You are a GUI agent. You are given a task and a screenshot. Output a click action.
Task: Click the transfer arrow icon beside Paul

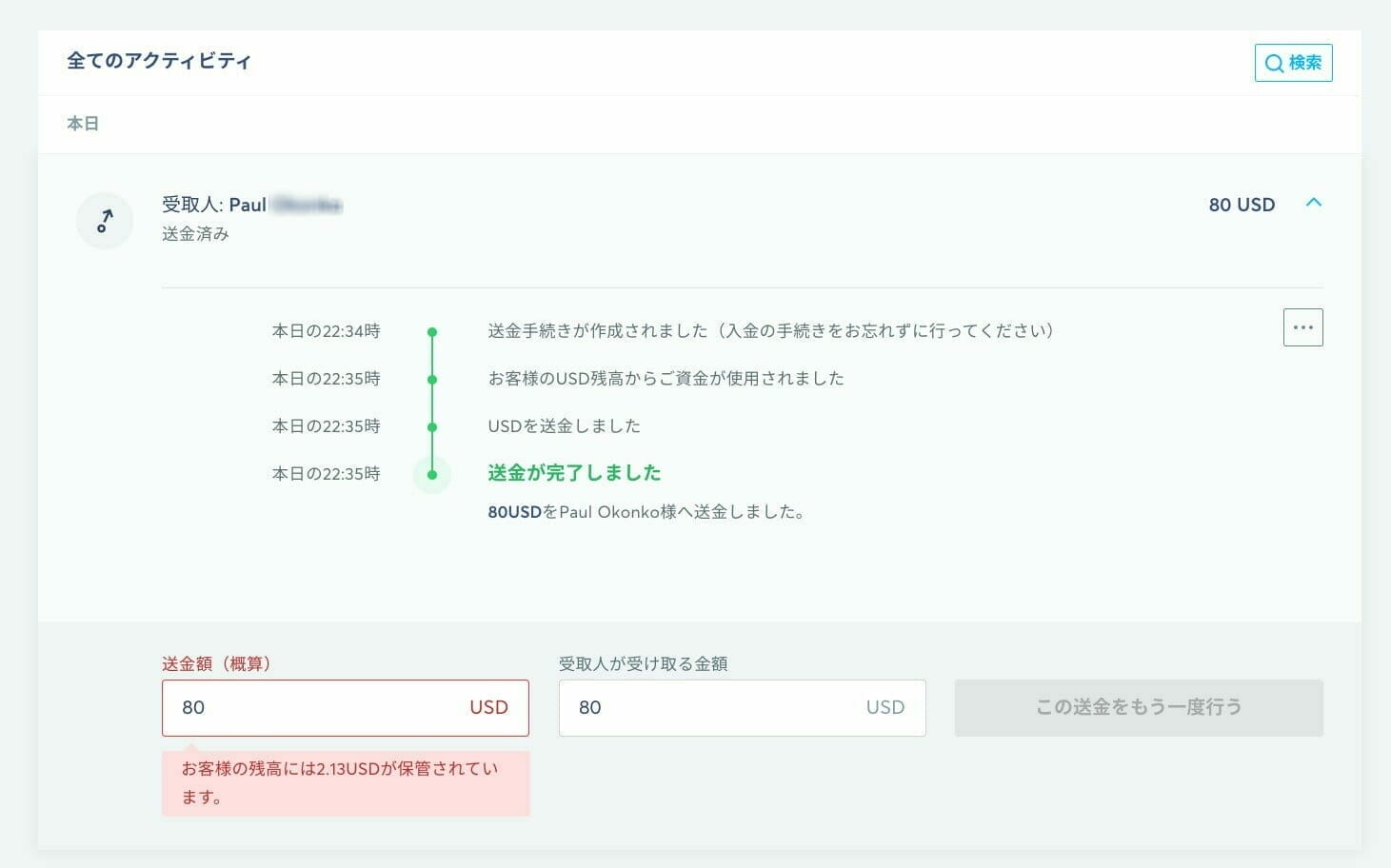pos(105,221)
